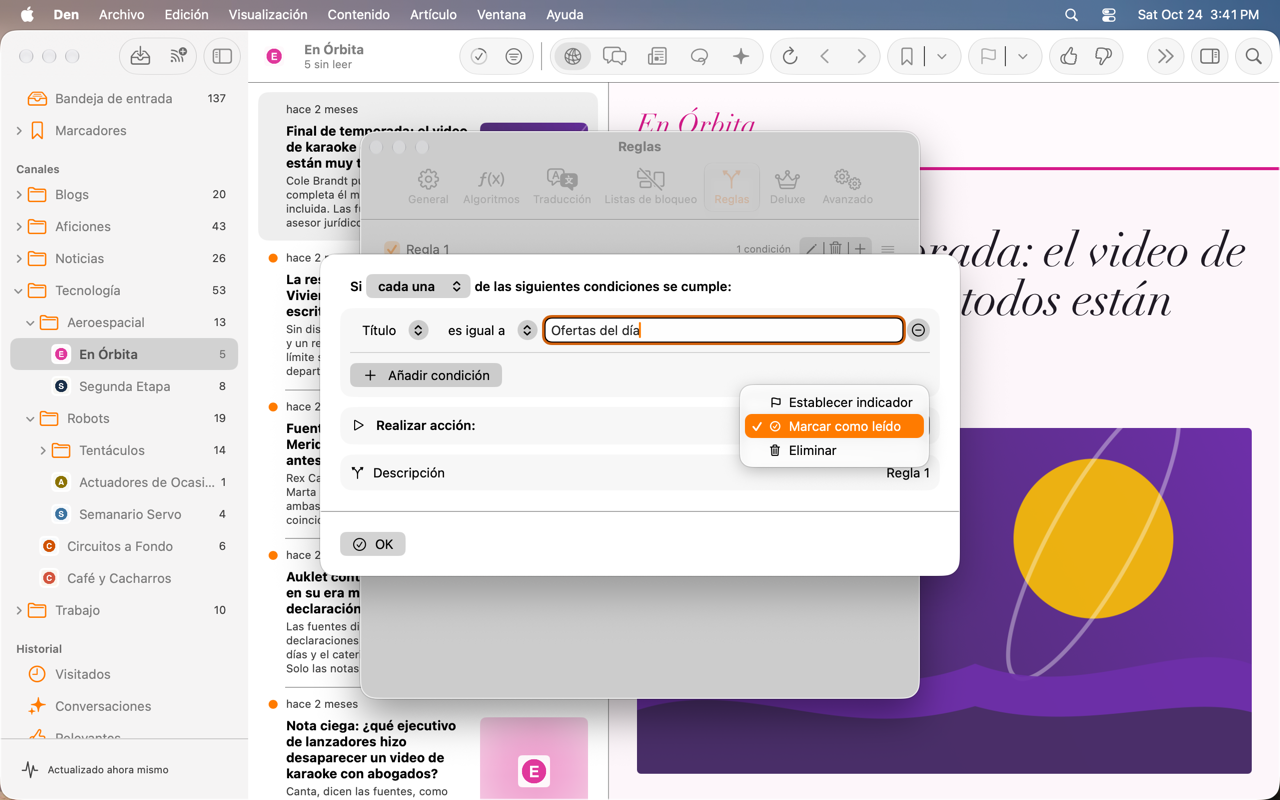Expand the Blogs folder

click(x=19, y=195)
